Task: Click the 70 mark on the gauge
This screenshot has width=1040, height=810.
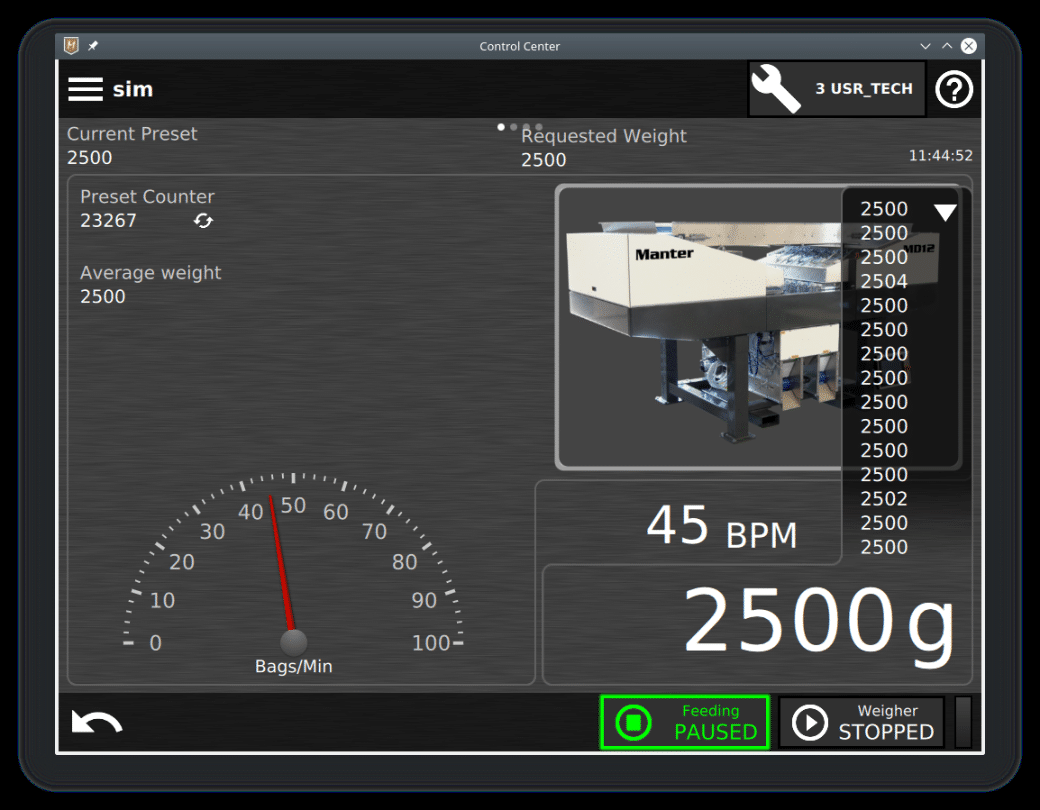Action: click(374, 531)
